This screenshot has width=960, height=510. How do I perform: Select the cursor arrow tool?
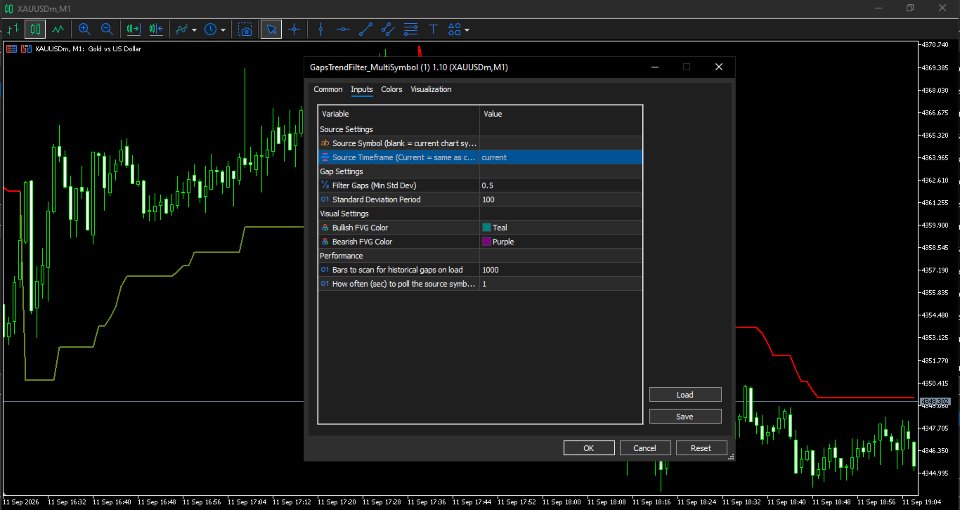point(271,29)
